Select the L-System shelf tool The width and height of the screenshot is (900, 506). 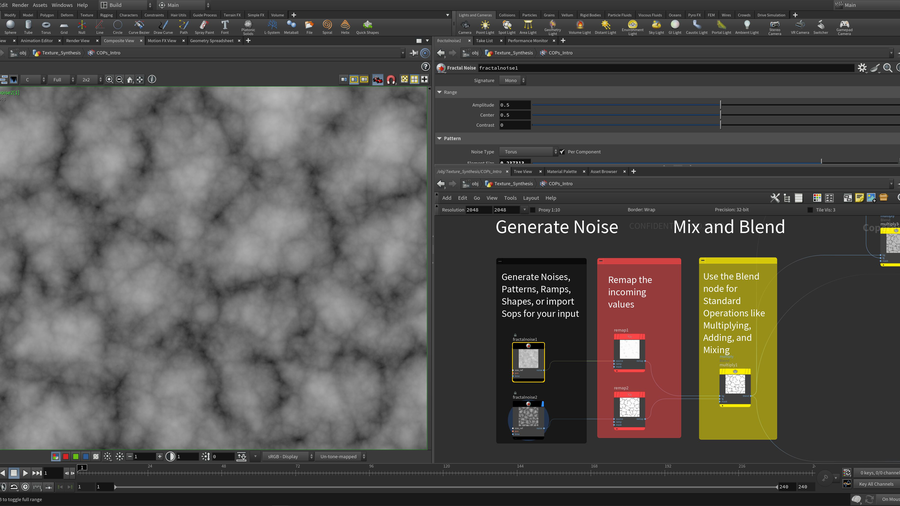point(272,27)
